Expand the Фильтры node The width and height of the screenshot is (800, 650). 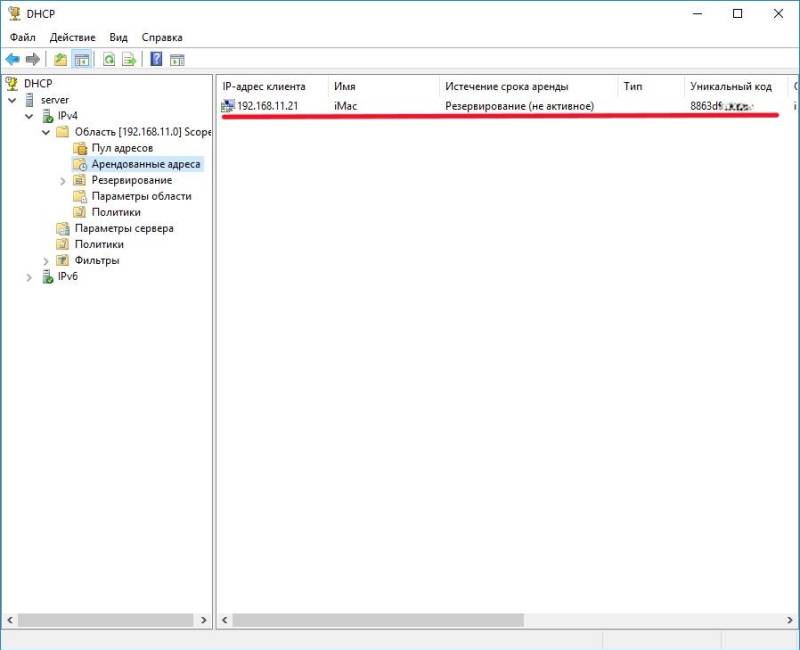(46, 261)
